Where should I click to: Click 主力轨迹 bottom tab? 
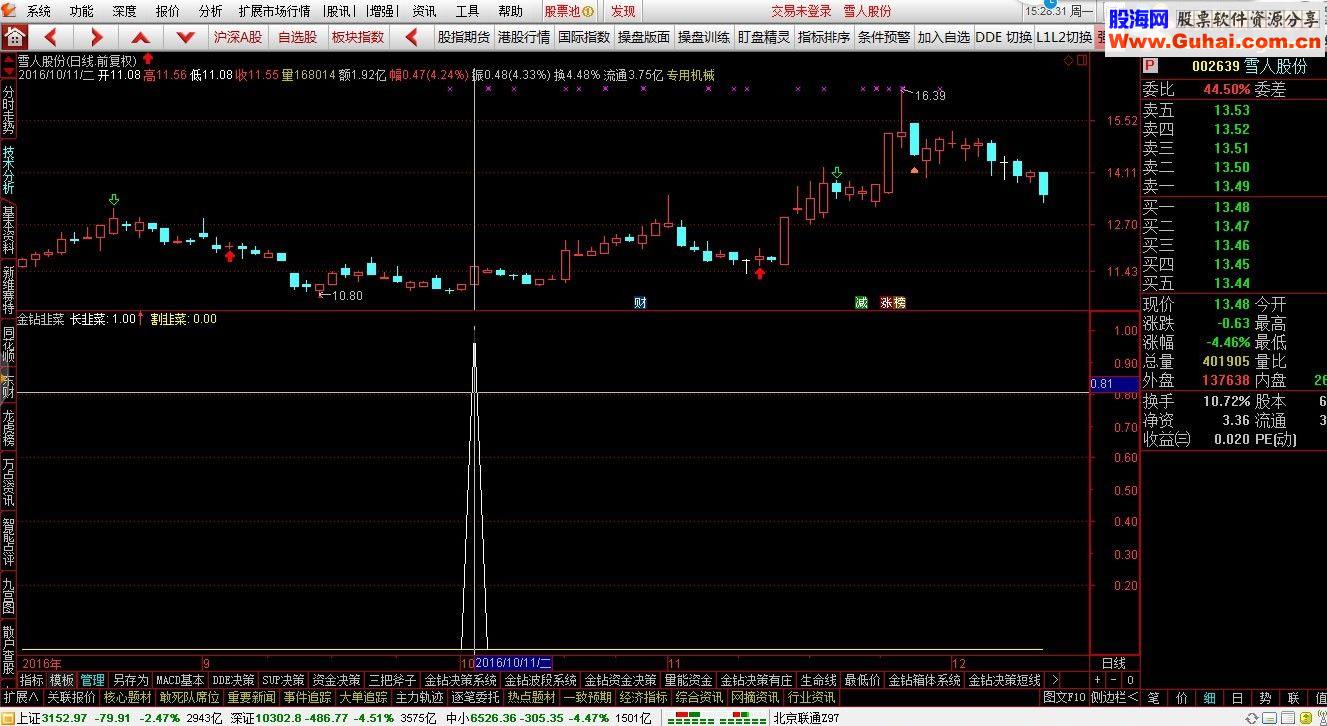tap(419, 697)
